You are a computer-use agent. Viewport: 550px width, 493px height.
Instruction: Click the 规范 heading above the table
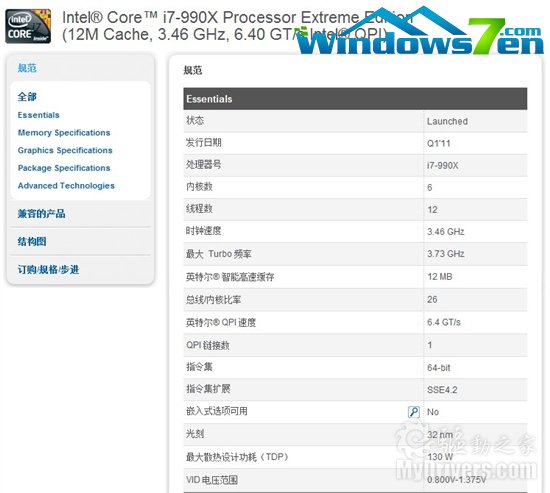click(193, 70)
